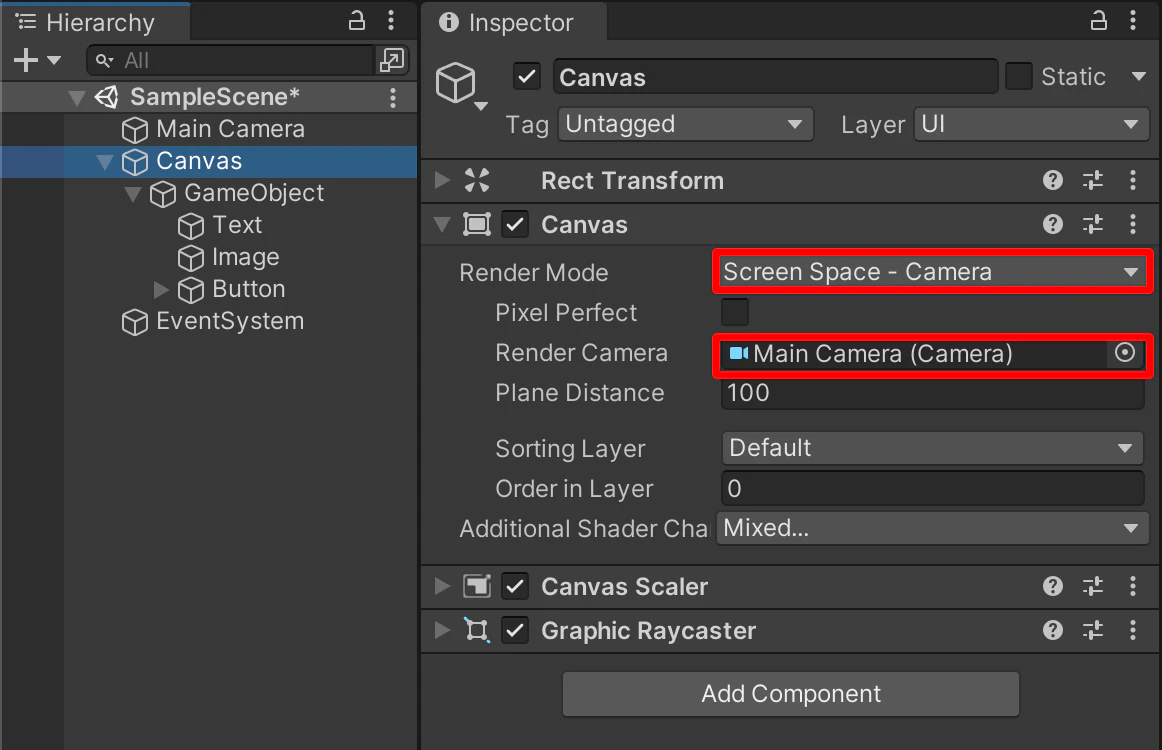Click the Order in Layer field

click(x=933, y=488)
